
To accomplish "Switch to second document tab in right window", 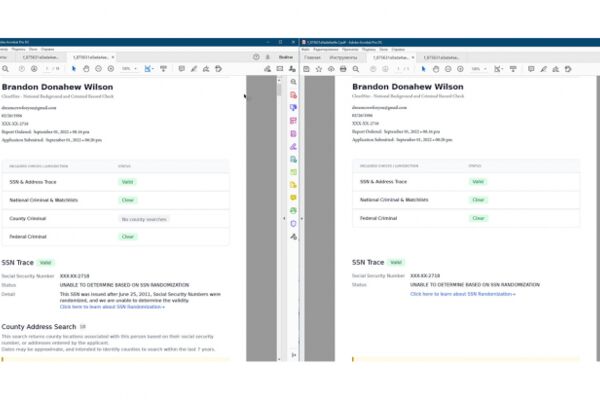I will click(x=441, y=57).
